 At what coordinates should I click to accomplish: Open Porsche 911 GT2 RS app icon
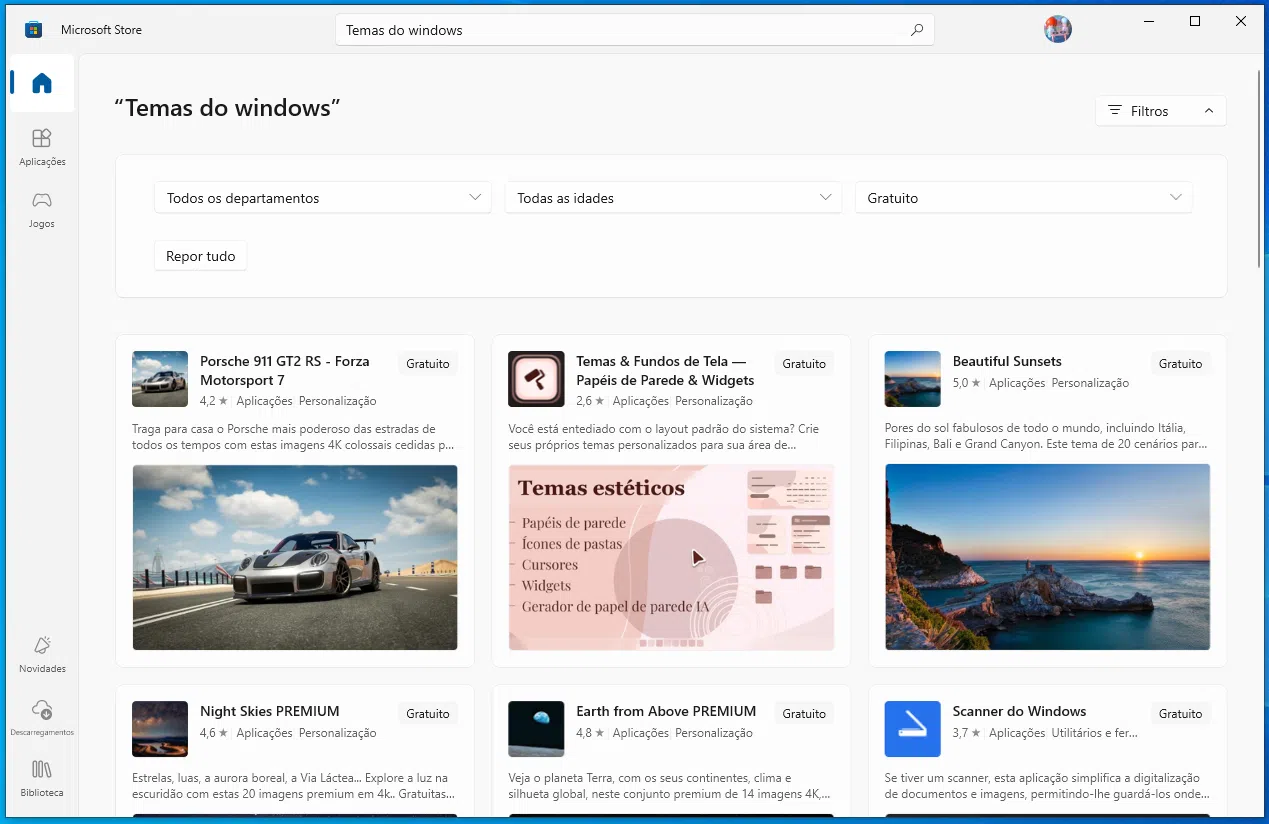tap(160, 379)
